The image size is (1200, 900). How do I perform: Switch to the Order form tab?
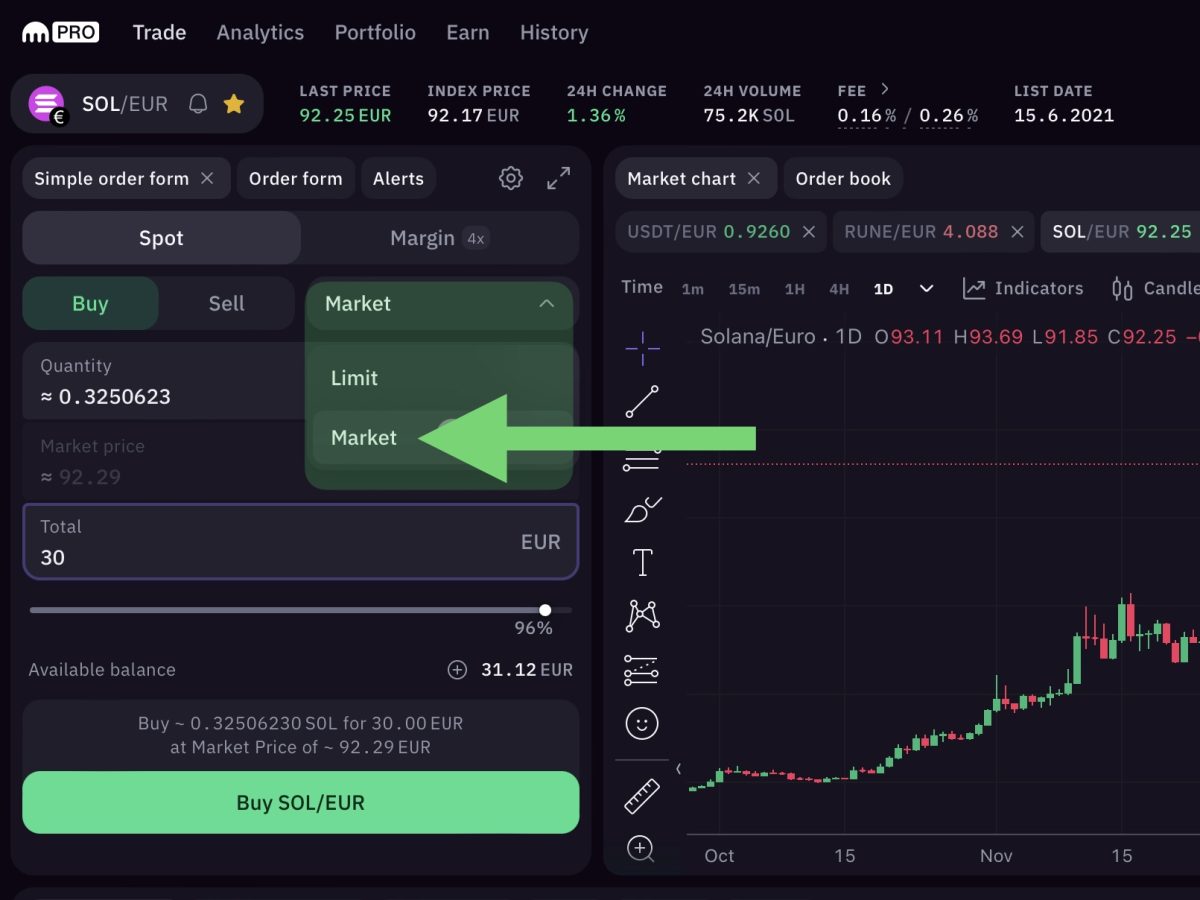point(295,179)
